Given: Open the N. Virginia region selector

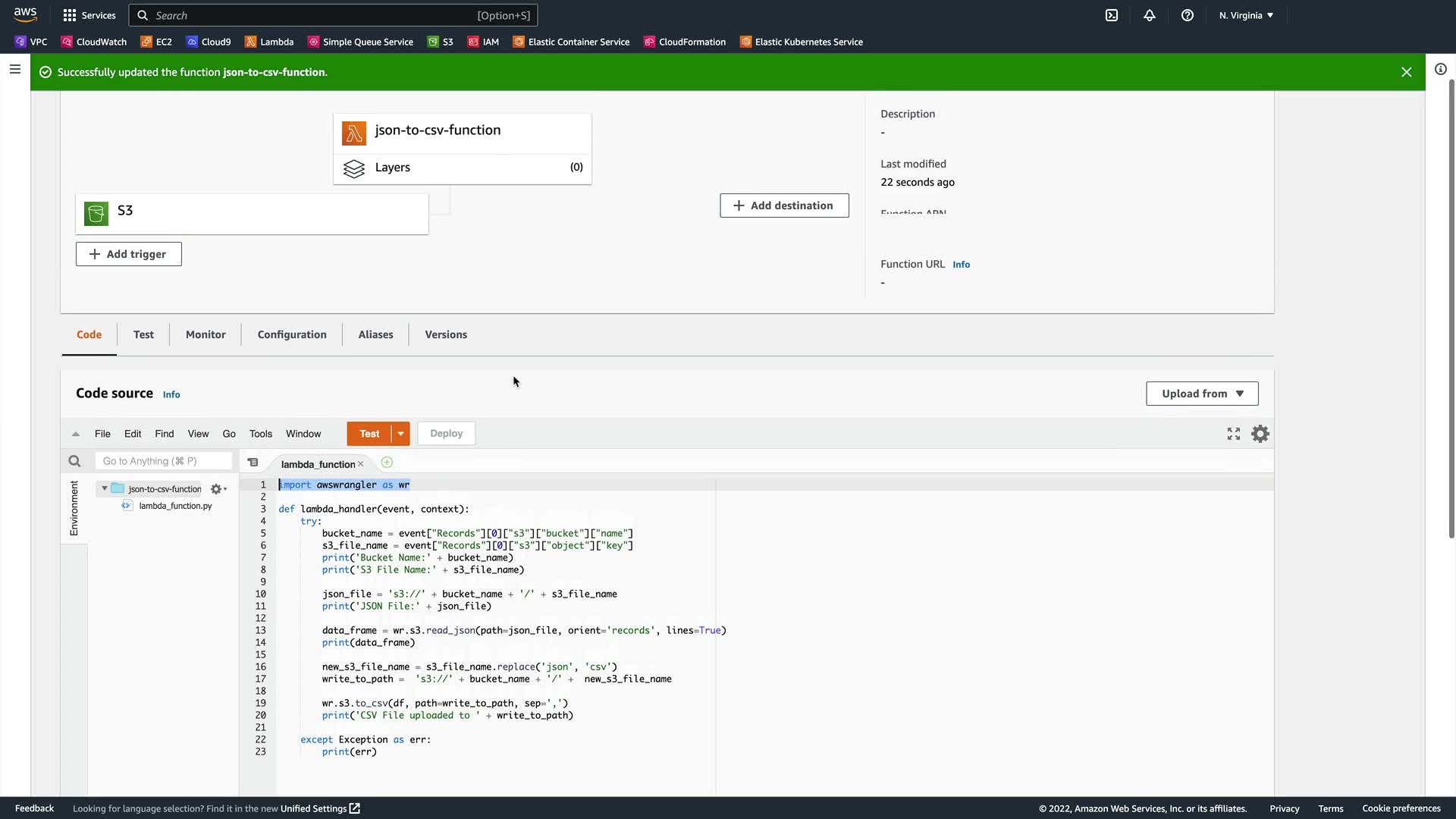Looking at the screenshot, I should pyautogui.click(x=1246, y=15).
